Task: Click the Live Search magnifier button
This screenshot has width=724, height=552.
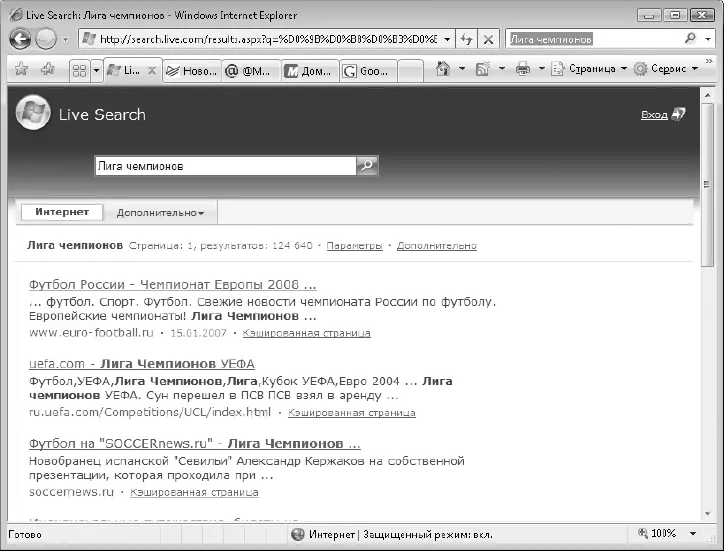Action: tap(367, 166)
